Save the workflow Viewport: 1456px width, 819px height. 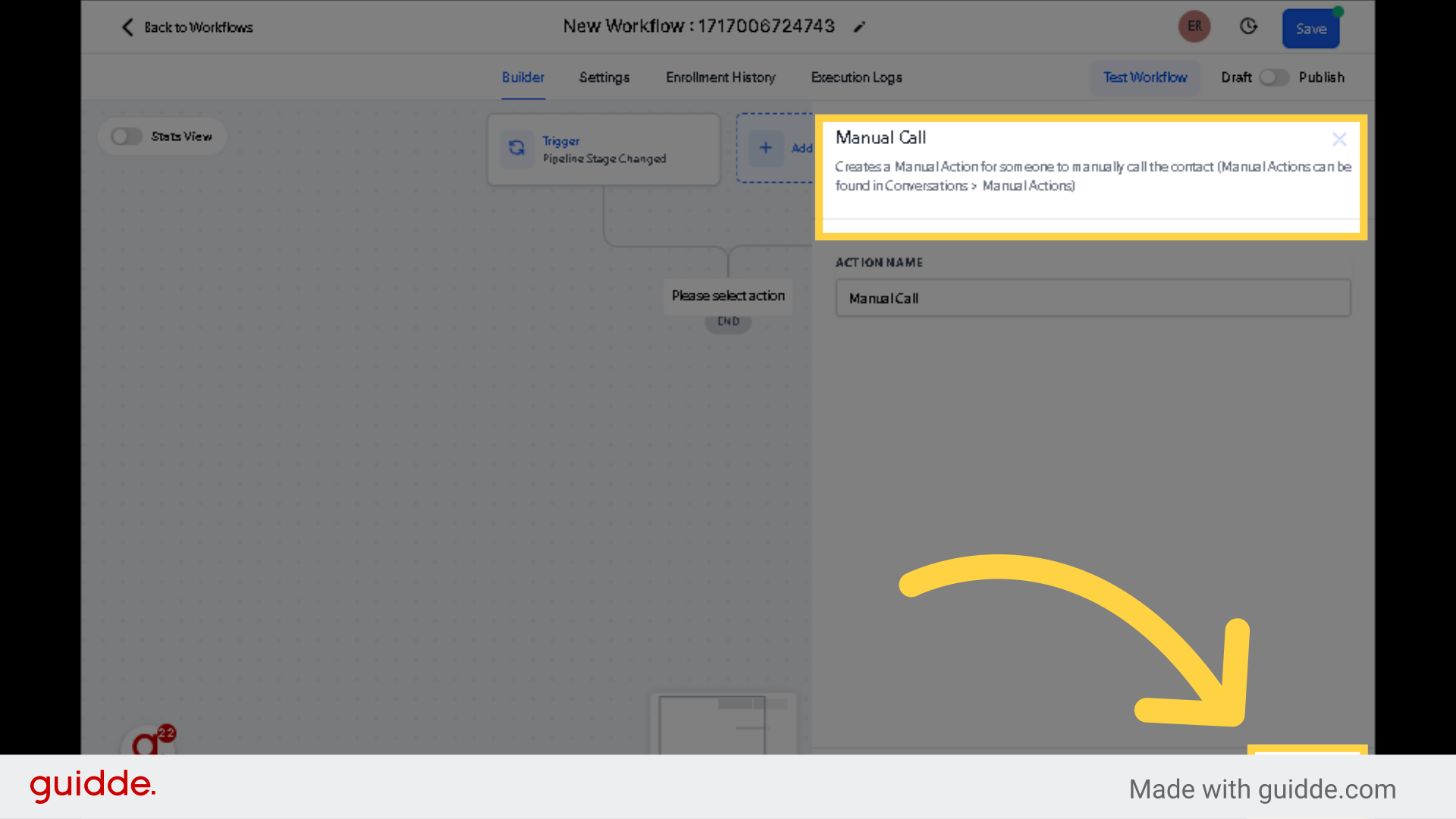1310,29
